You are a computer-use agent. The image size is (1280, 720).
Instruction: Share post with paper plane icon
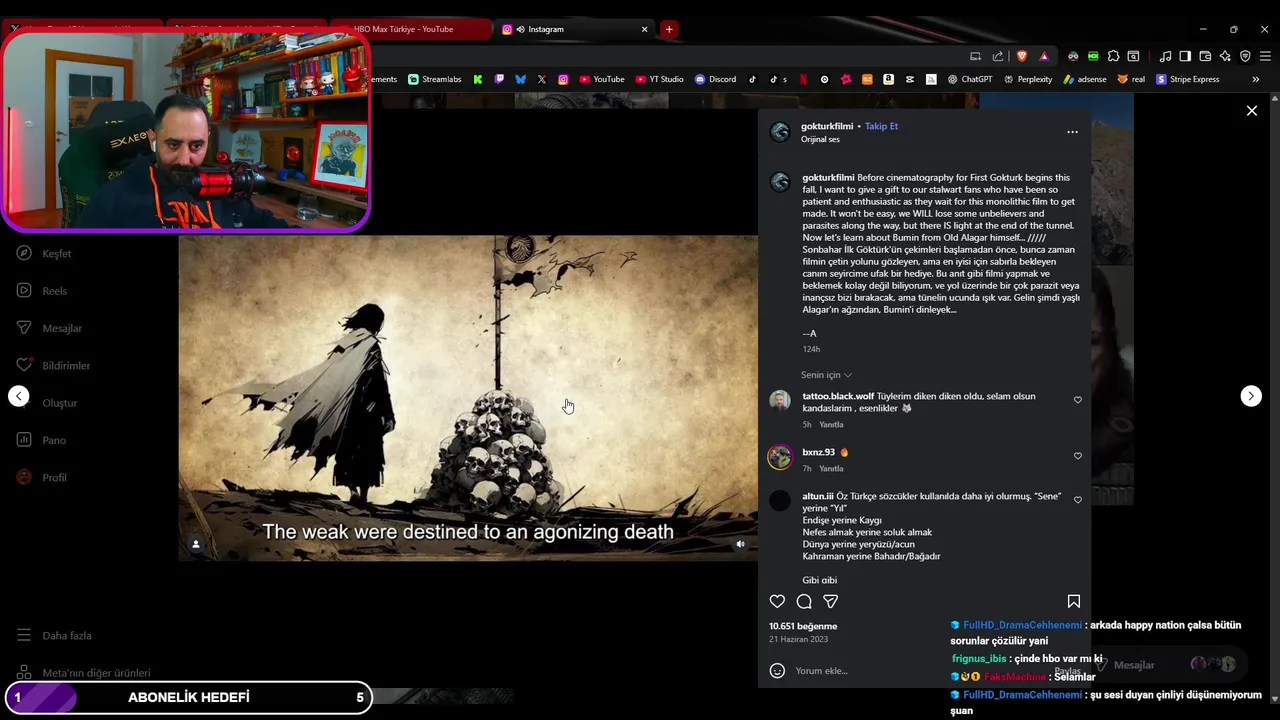tap(830, 601)
